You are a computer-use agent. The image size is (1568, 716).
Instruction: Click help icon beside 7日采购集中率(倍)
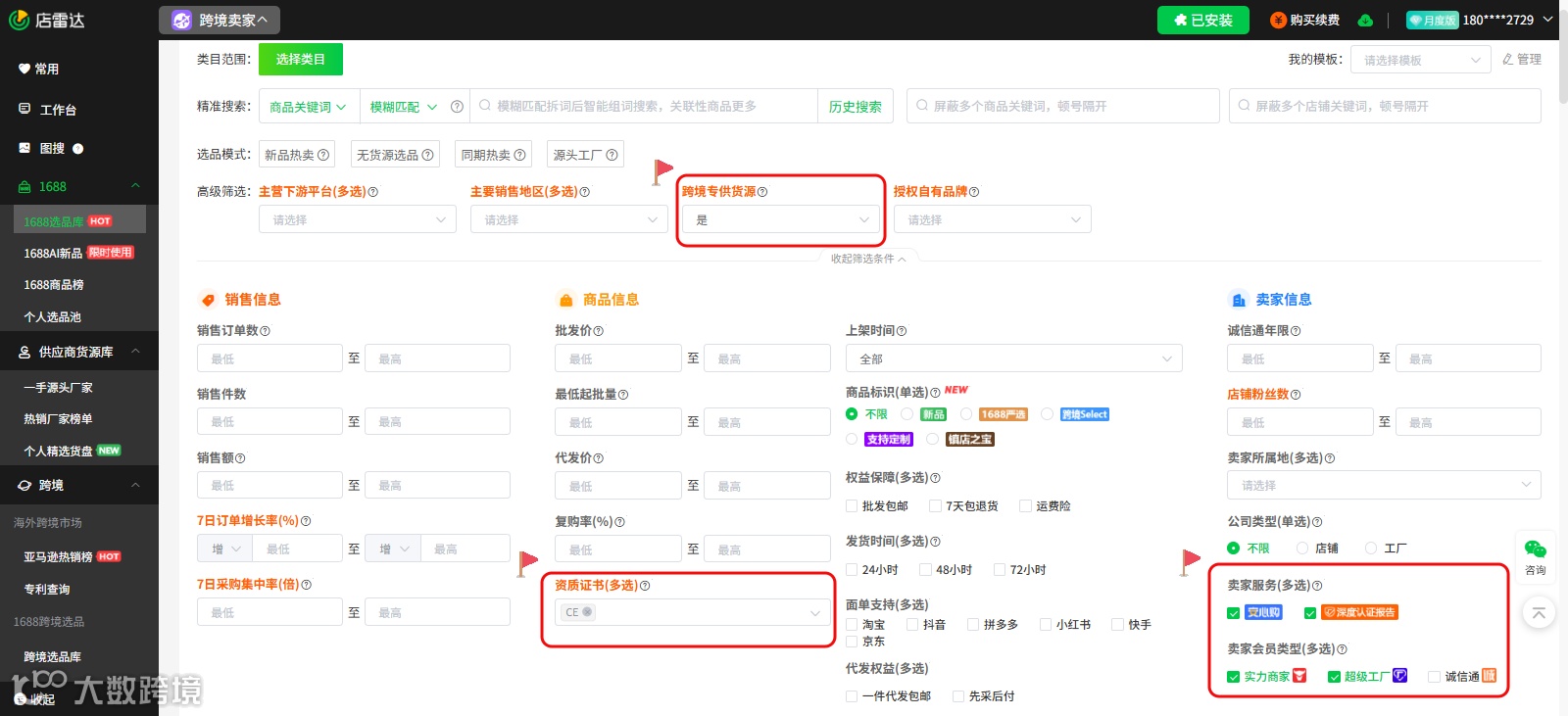[306, 585]
